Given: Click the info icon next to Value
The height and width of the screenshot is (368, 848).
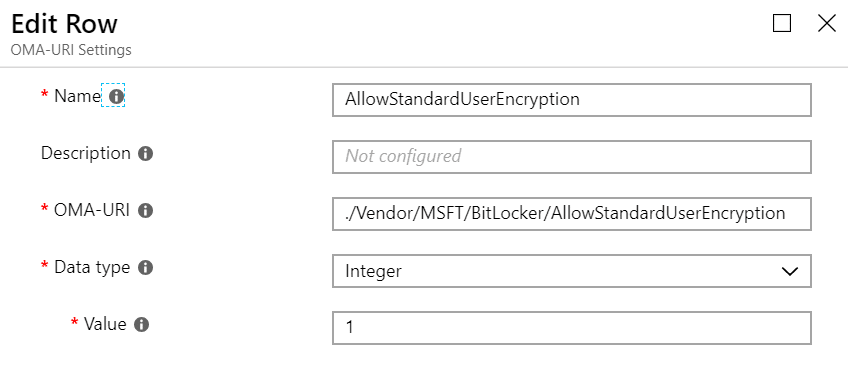Looking at the screenshot, I should [x=141, y=325].
